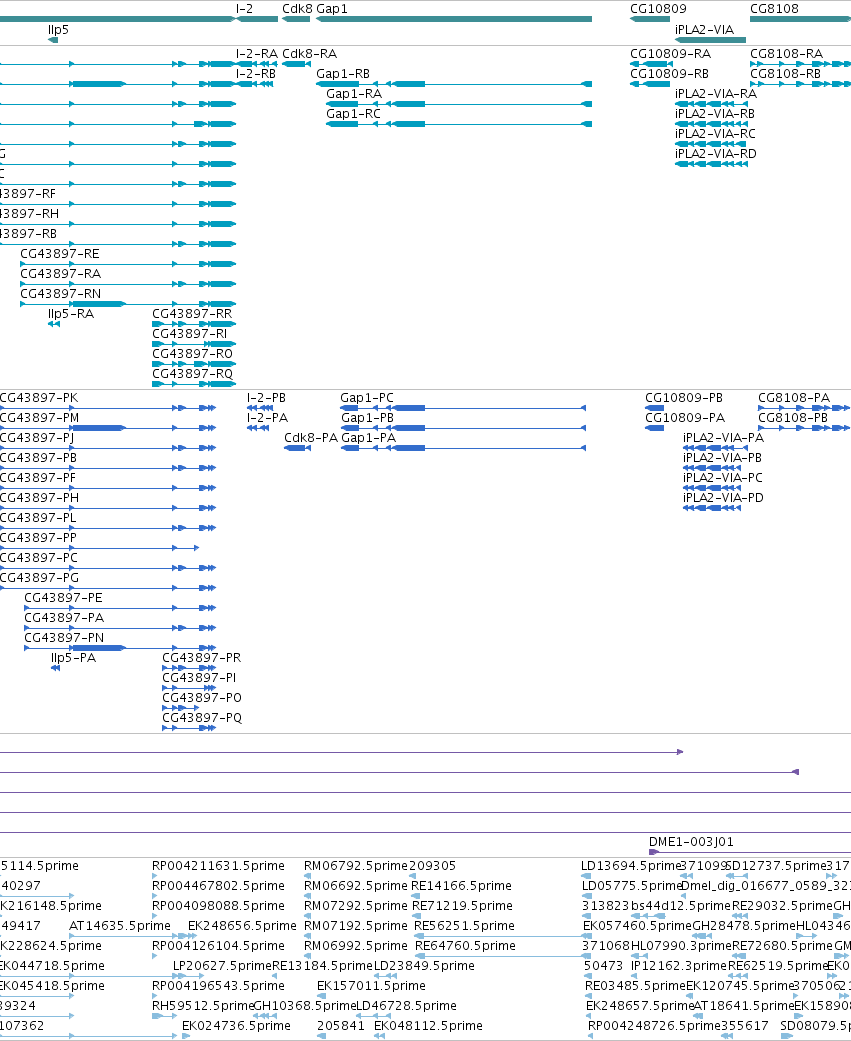
Task: Select the CG10809 gene label
Action: point(658,9)
